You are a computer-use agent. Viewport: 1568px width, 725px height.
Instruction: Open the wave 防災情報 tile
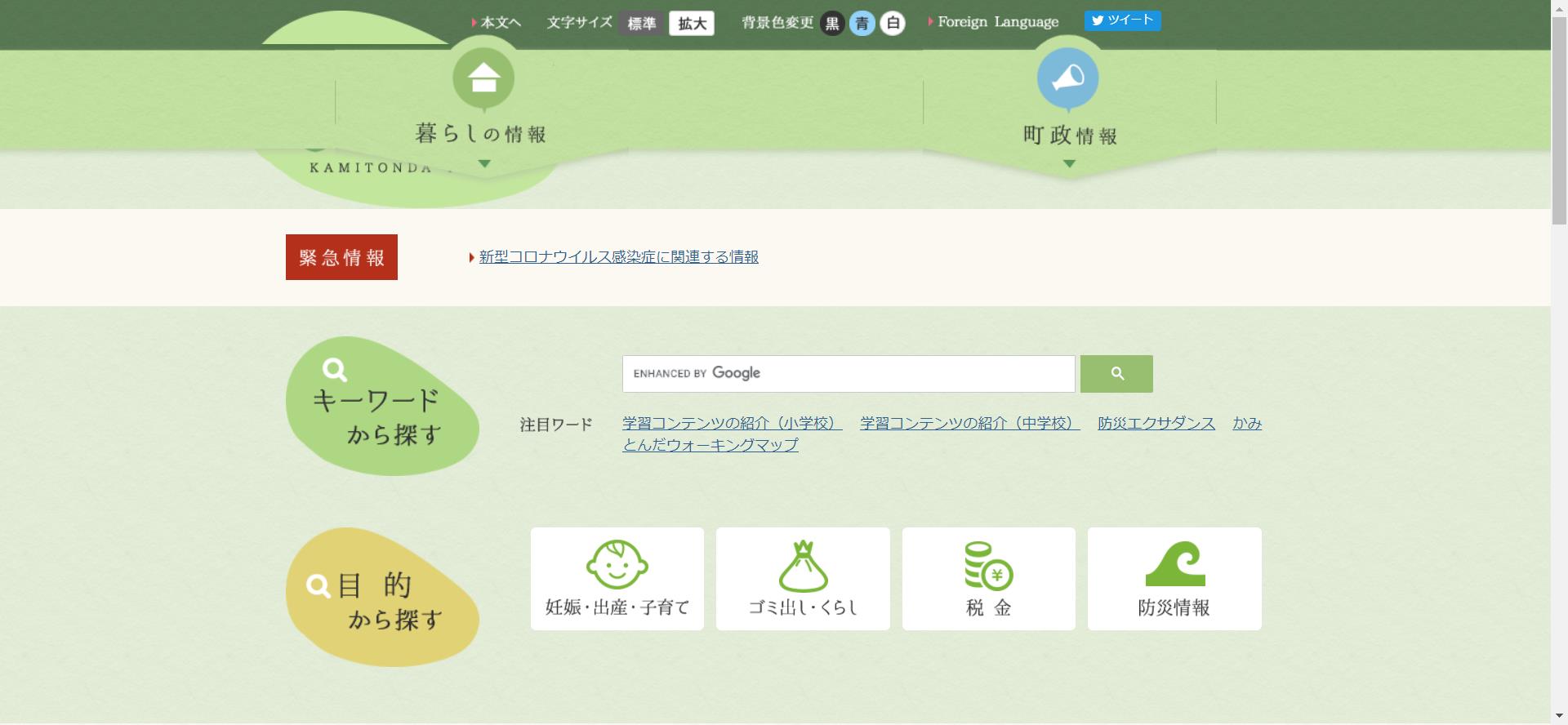(x=1174, y=579)
